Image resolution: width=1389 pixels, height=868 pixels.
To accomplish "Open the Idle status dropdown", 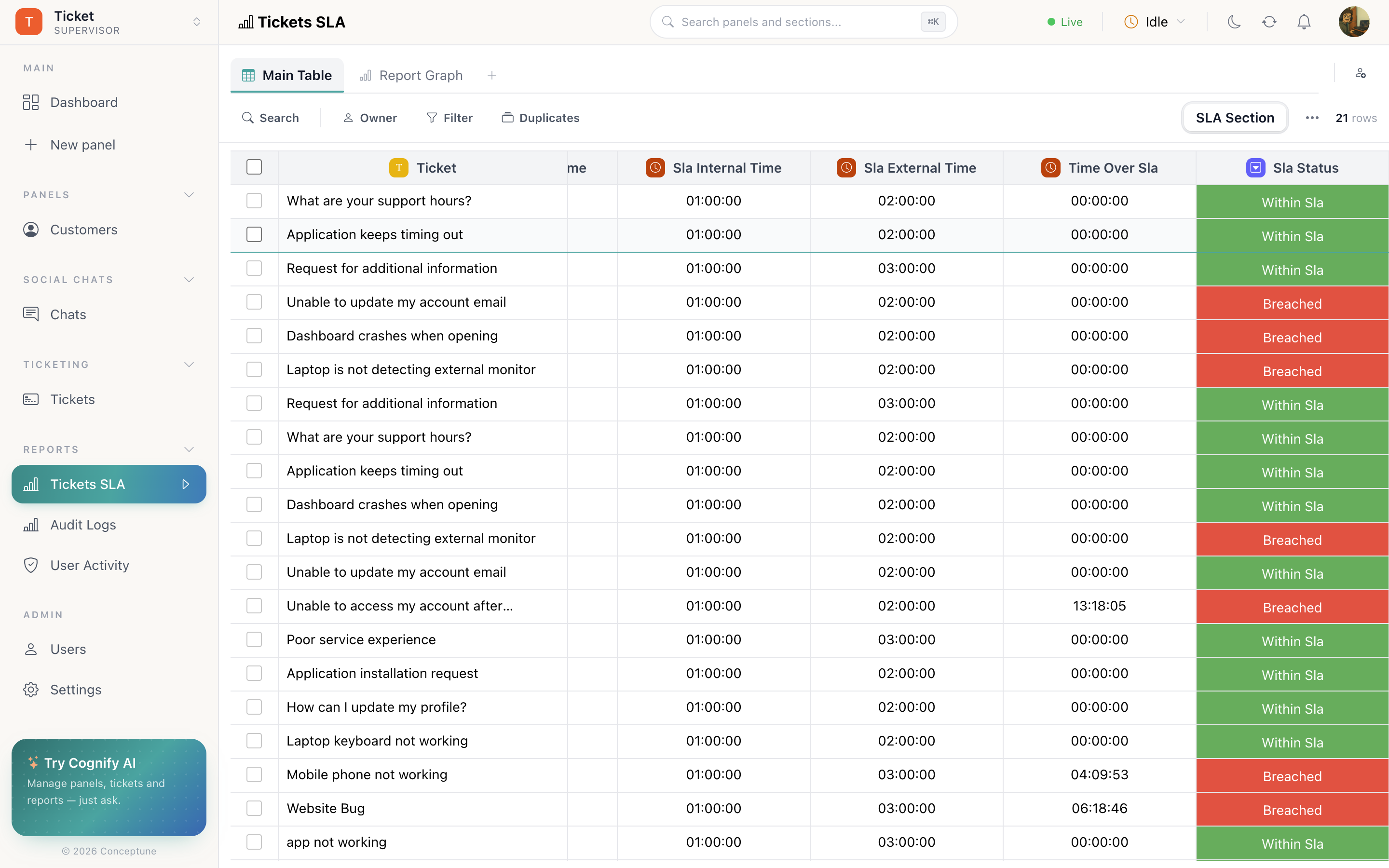I will click(x=1154, y=22).
